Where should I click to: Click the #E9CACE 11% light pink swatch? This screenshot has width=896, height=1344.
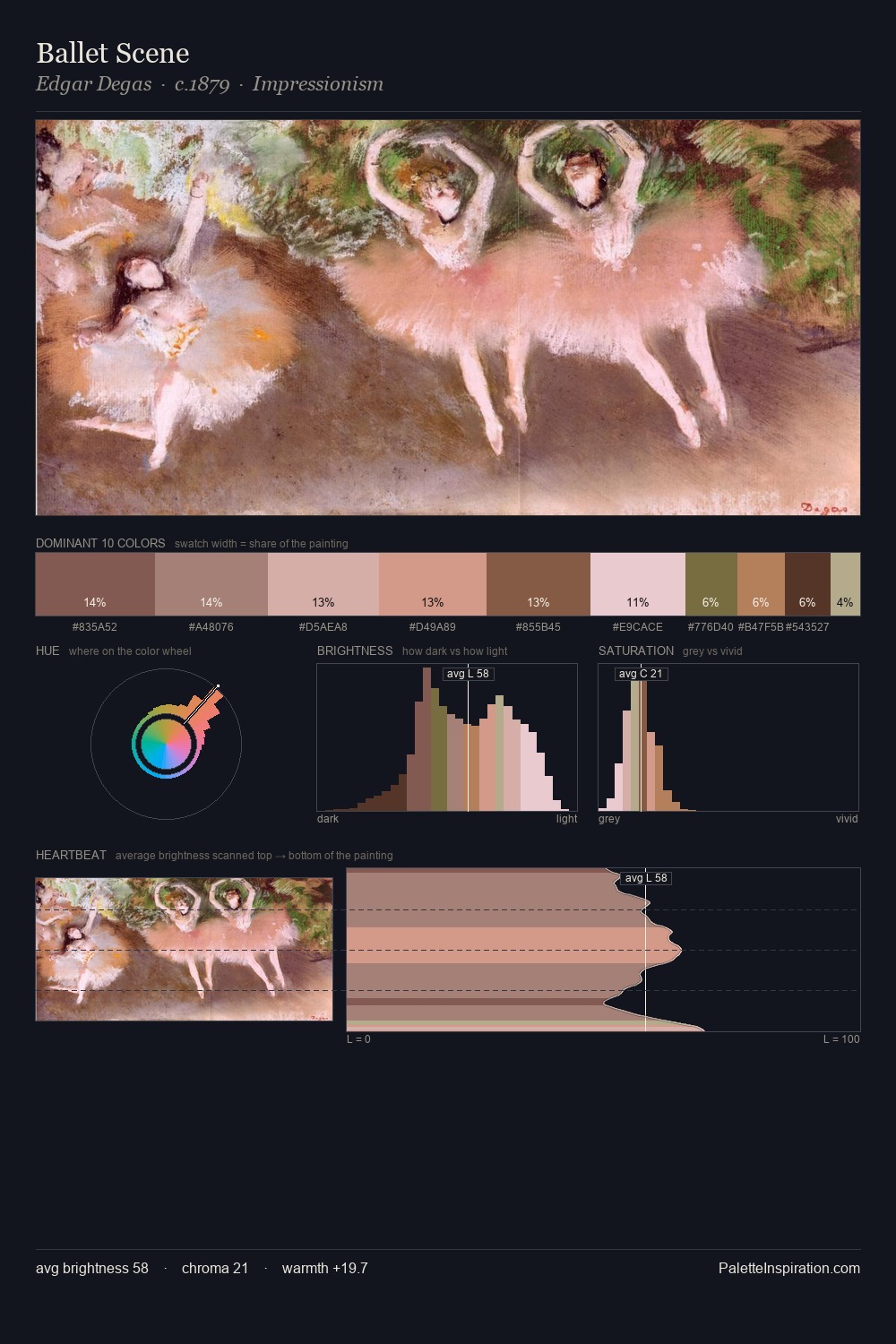click(638, 584)
